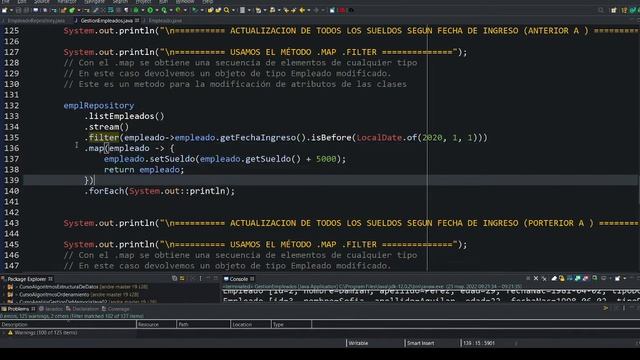Select the GestionEmpleados.java editor tab

click(107, 20)
